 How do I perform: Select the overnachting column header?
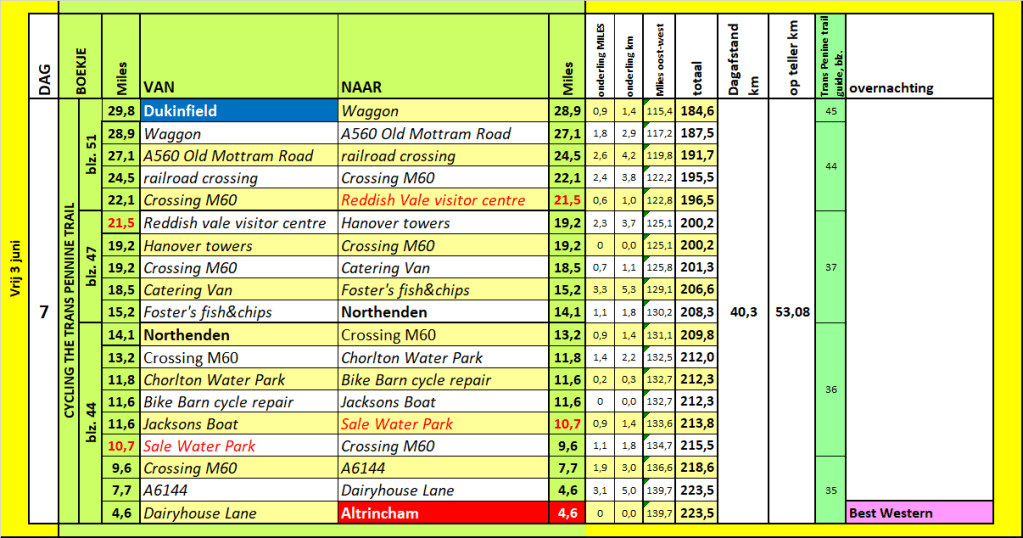919,87
